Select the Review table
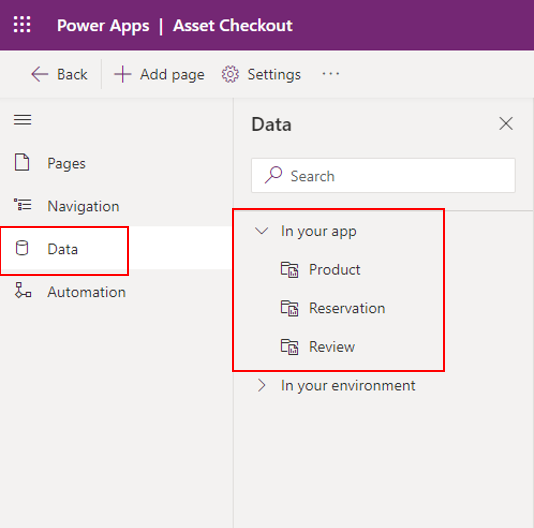Image resolution: width=534 pixels, height=528 pixels. [318, 347]
